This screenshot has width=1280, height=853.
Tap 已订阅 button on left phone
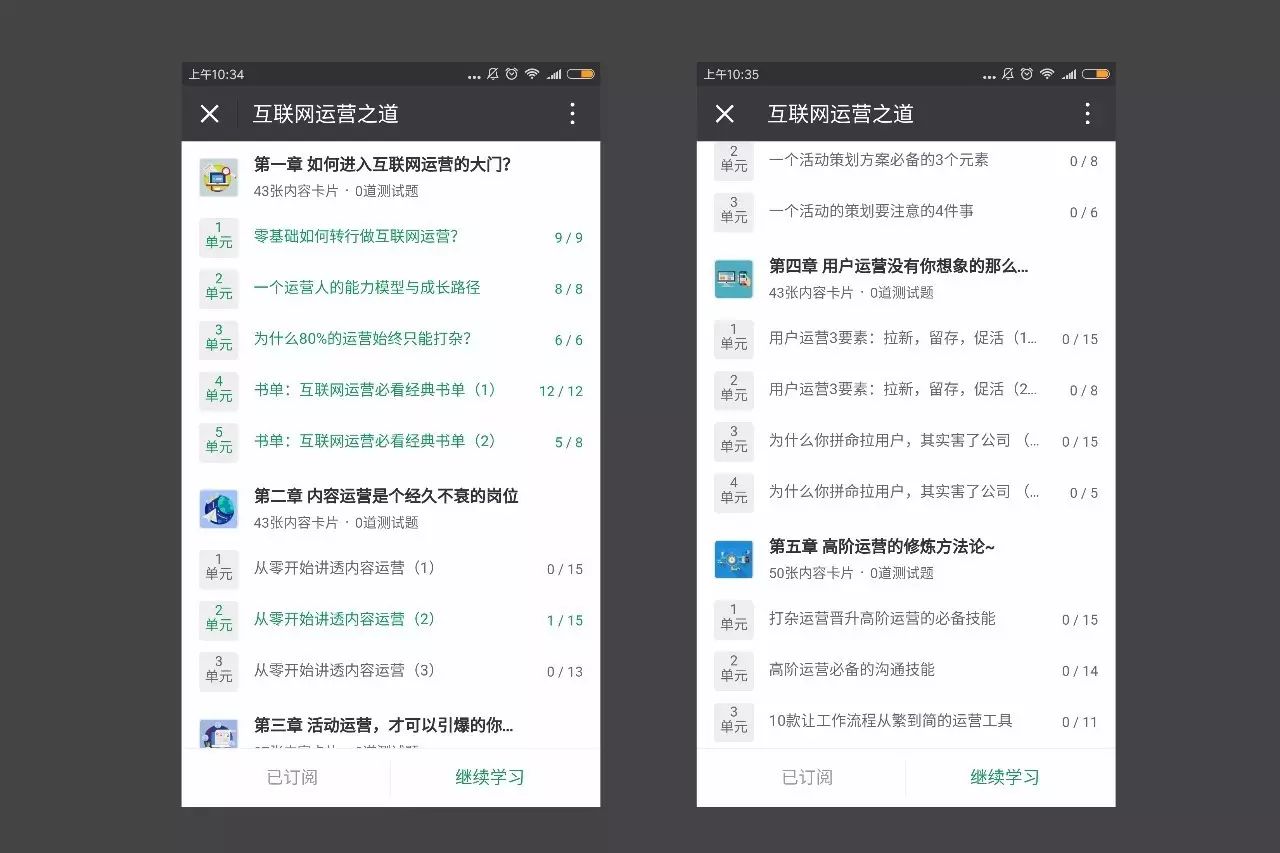tap(292, 777)
